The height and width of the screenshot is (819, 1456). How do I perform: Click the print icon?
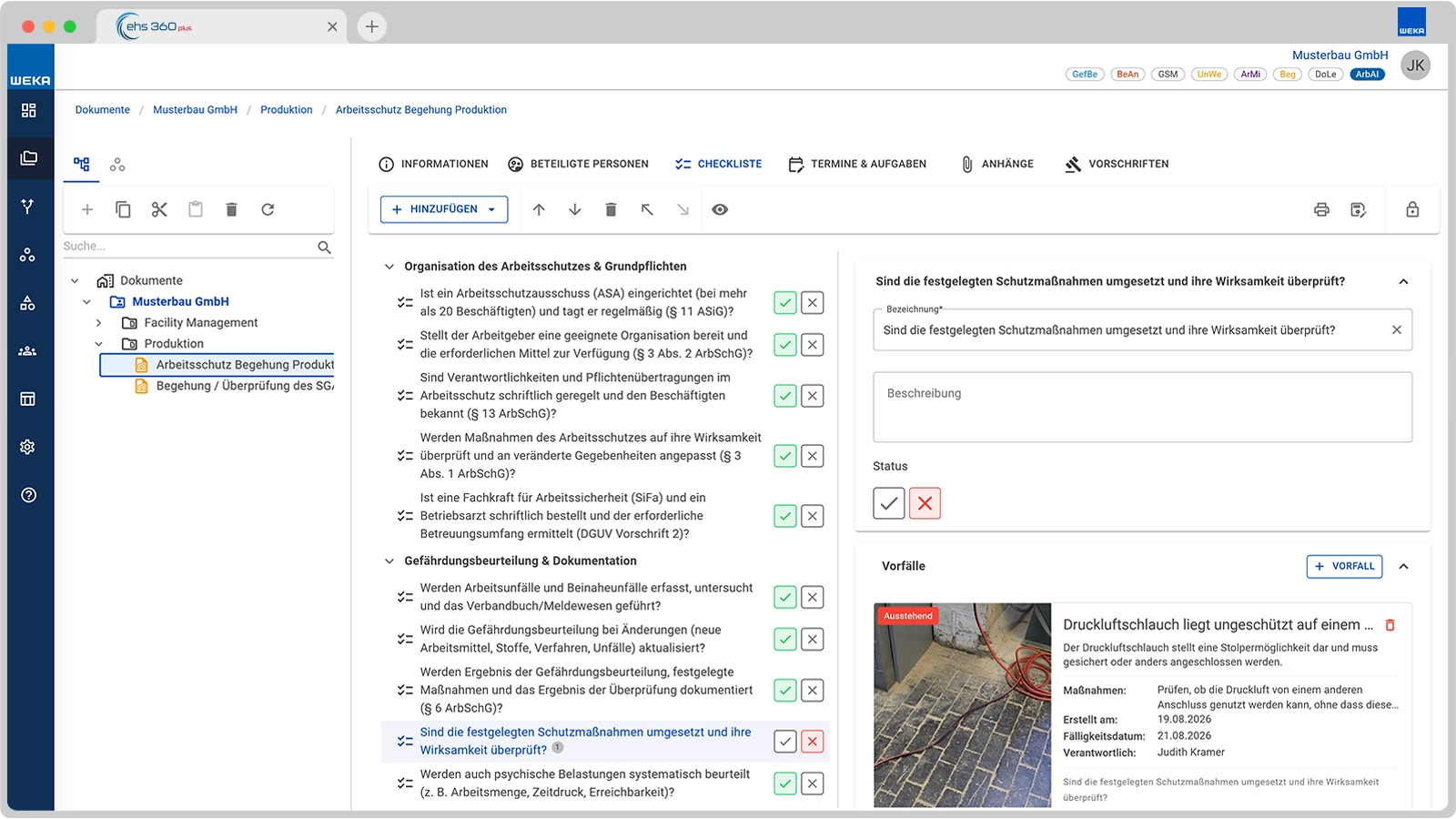(x=1321, y=209)
